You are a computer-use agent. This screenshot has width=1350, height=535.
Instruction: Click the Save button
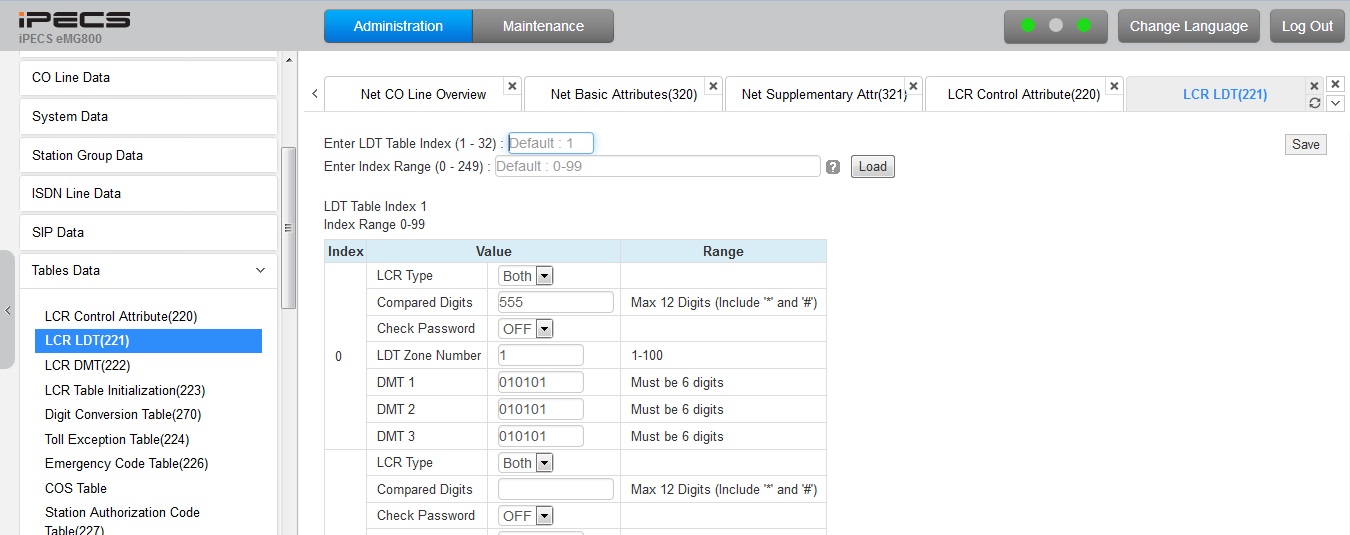point(1305,144)
